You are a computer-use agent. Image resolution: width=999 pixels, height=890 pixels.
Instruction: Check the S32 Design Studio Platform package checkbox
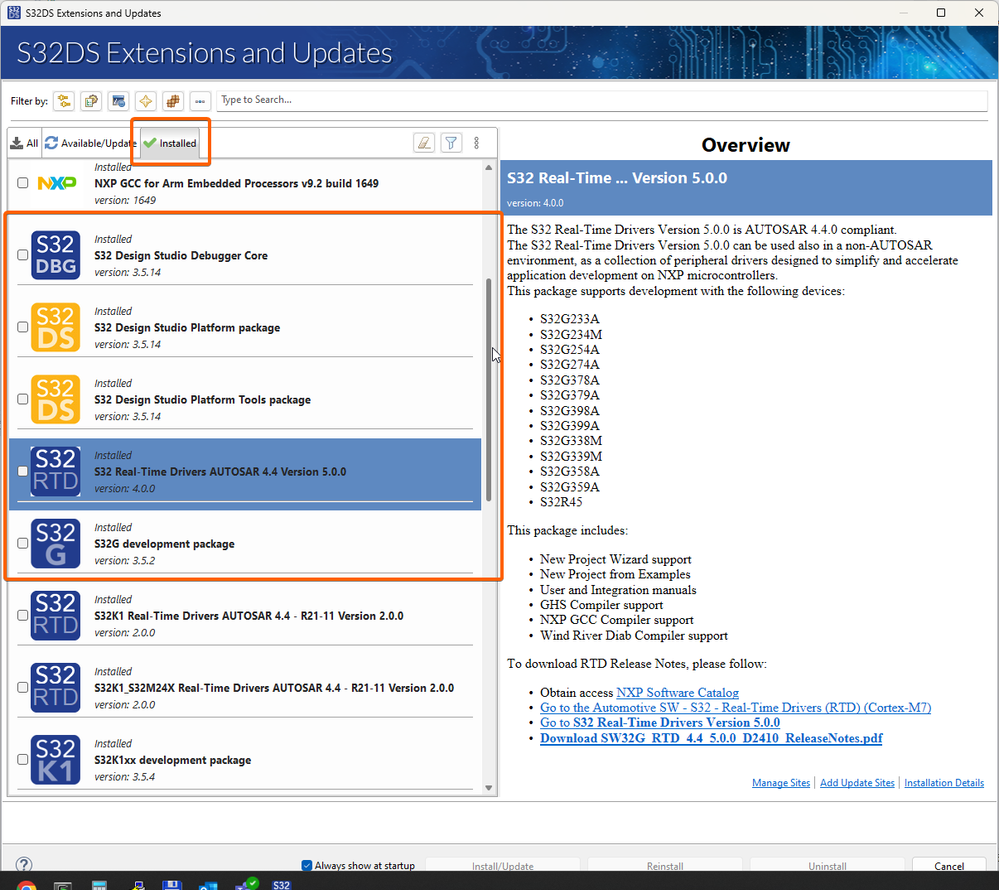point(22,327)
